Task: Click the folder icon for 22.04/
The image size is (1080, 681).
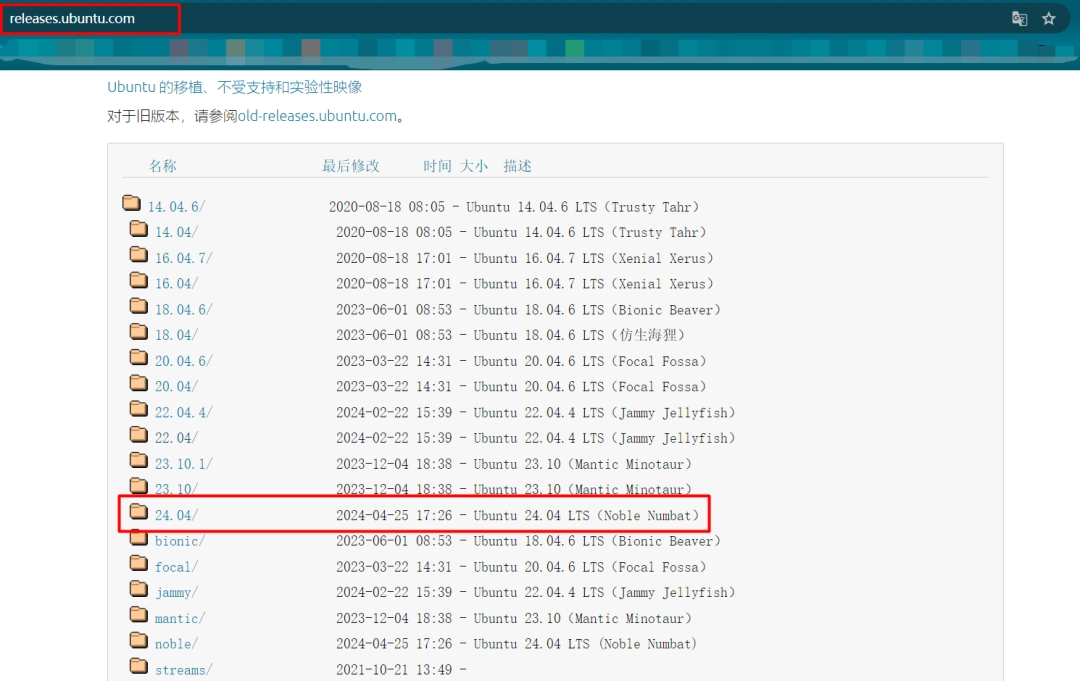Action: click(x=138, y=434)
